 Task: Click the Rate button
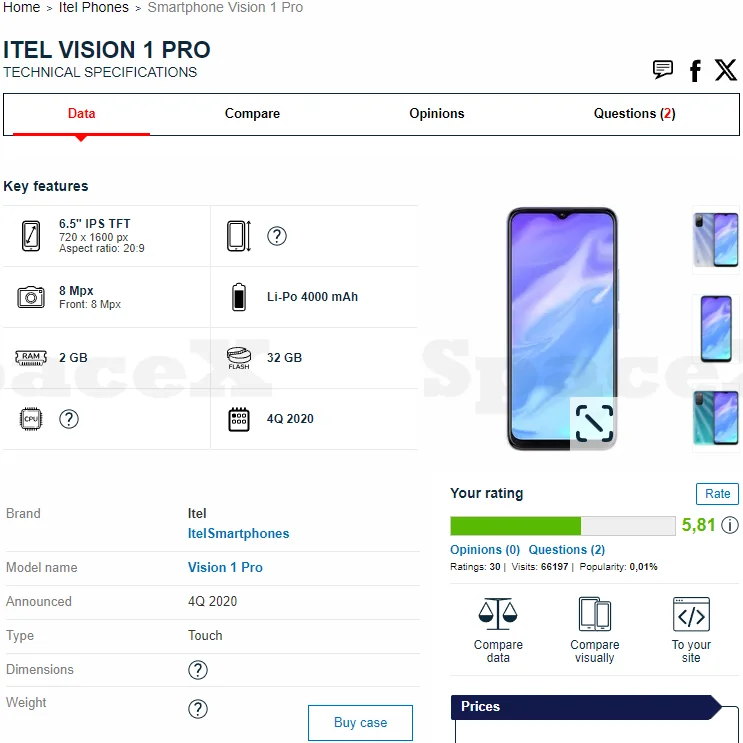(717, 494)
